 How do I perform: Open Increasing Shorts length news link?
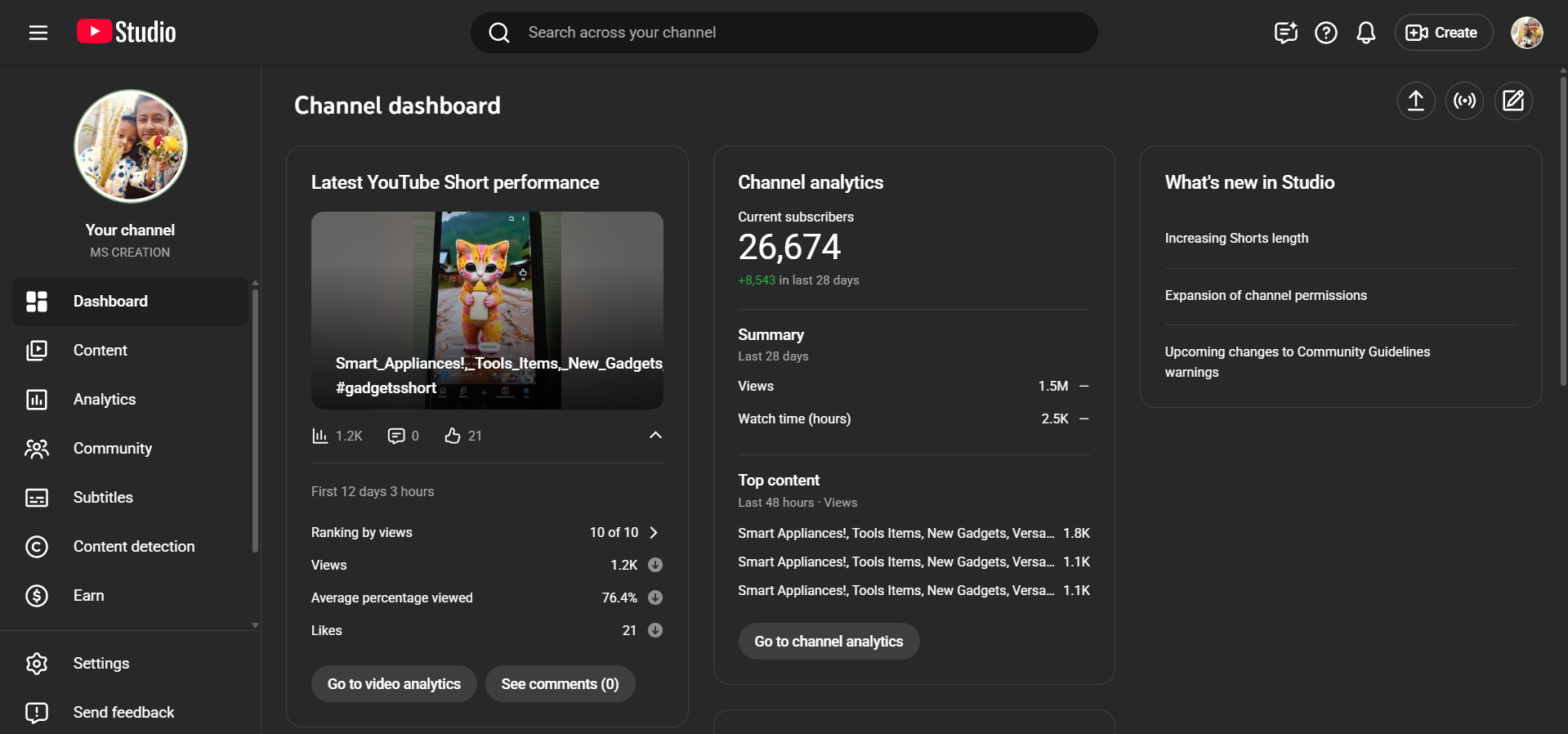point(1236,238)
